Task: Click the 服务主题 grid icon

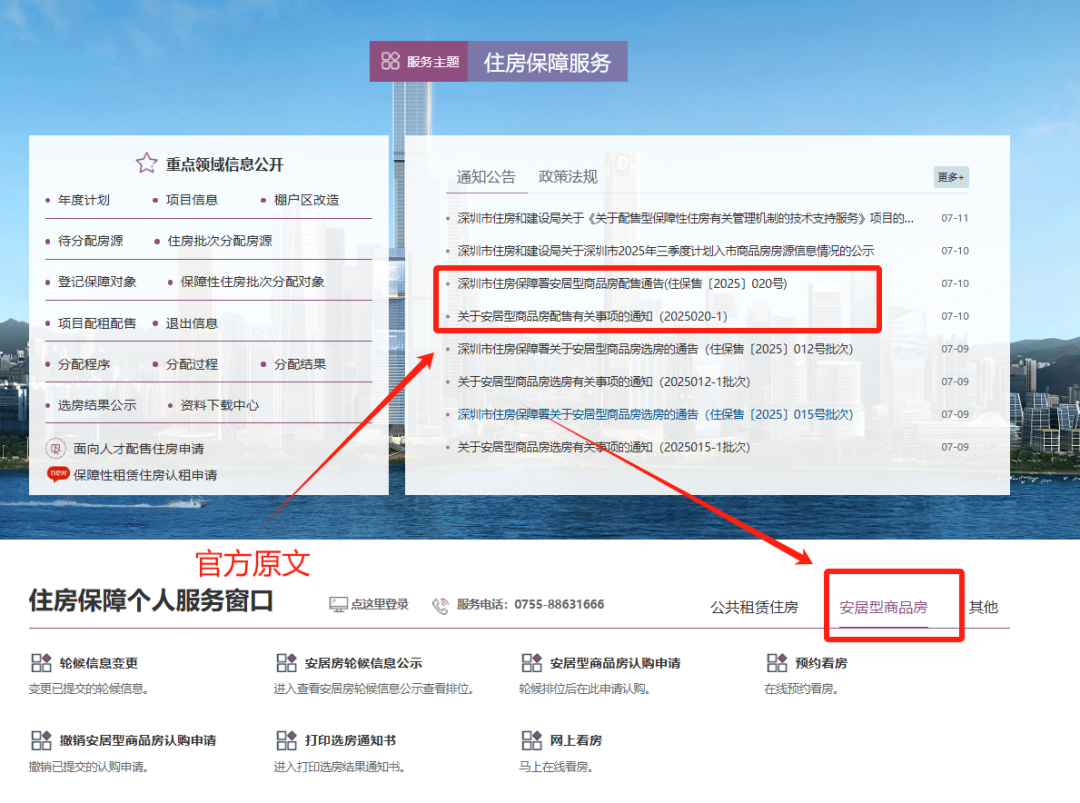Action: click(x=390, y=61)
